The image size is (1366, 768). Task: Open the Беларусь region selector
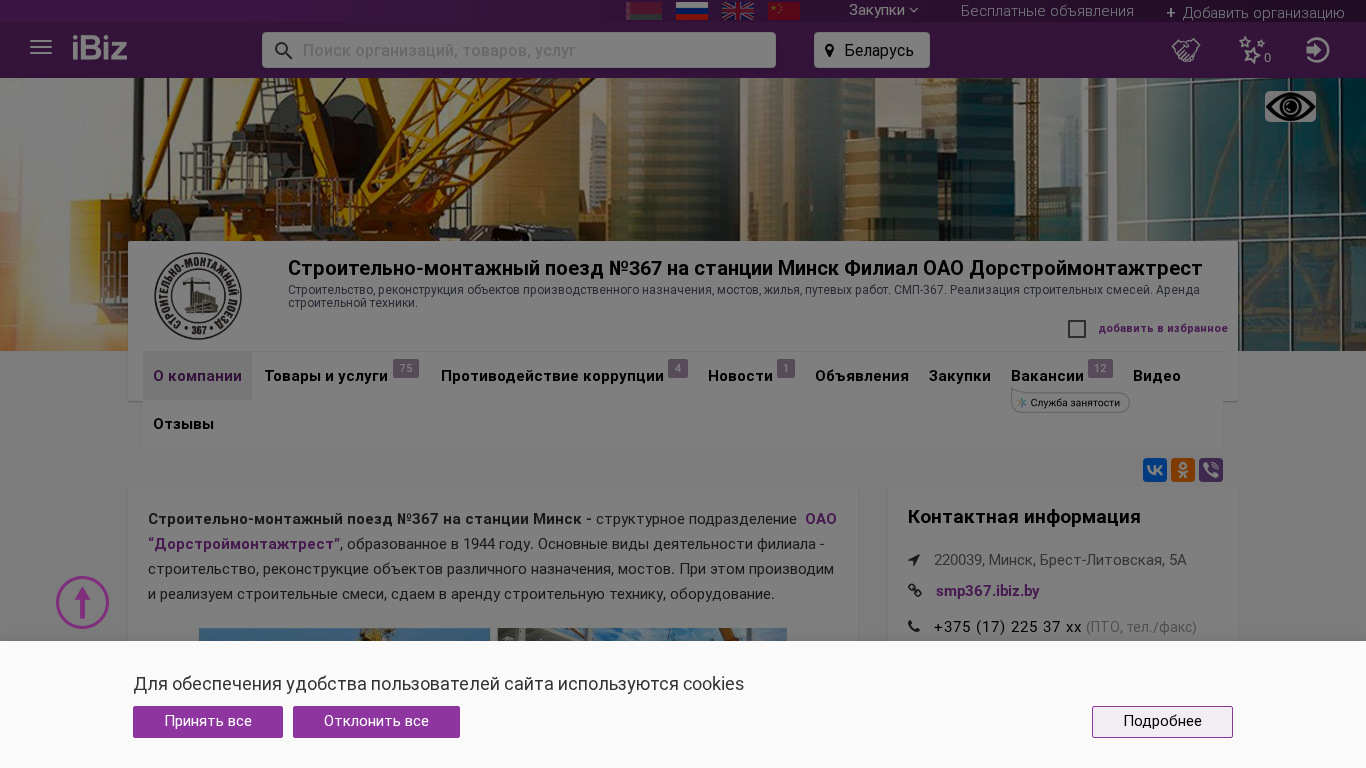pos(872,50)
